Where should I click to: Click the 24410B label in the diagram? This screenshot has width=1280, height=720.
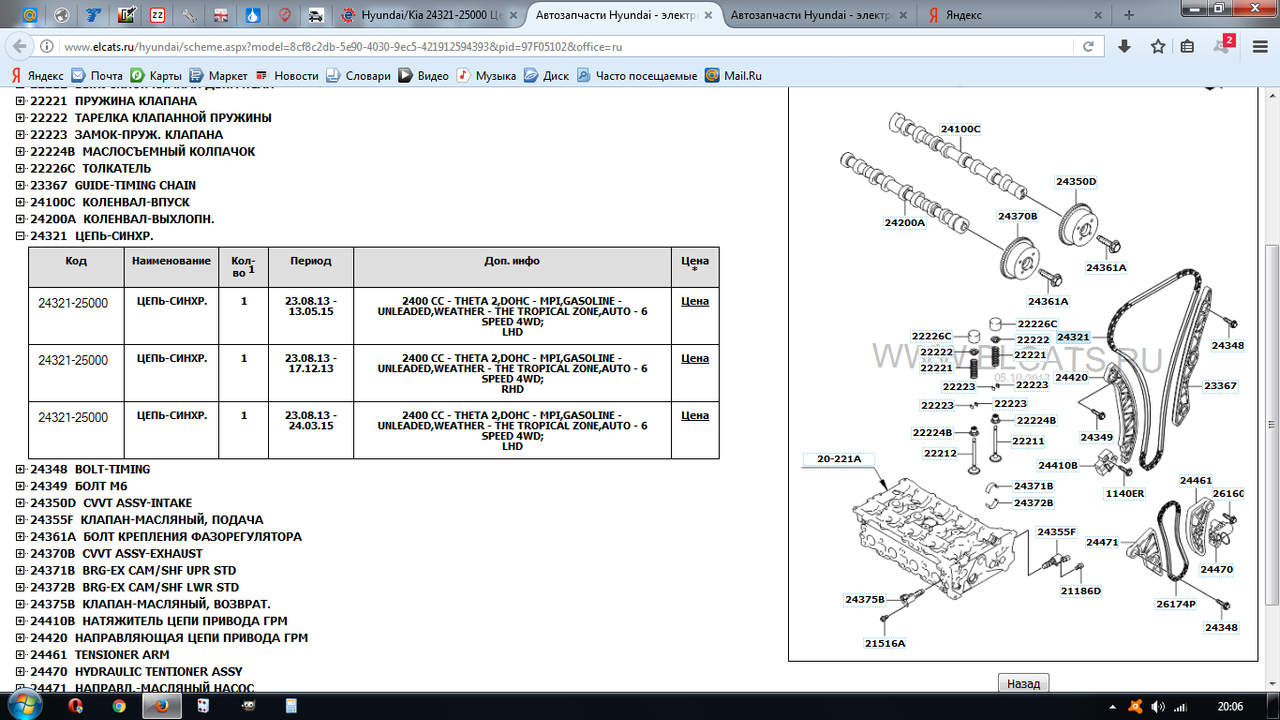pos(1058,465)
